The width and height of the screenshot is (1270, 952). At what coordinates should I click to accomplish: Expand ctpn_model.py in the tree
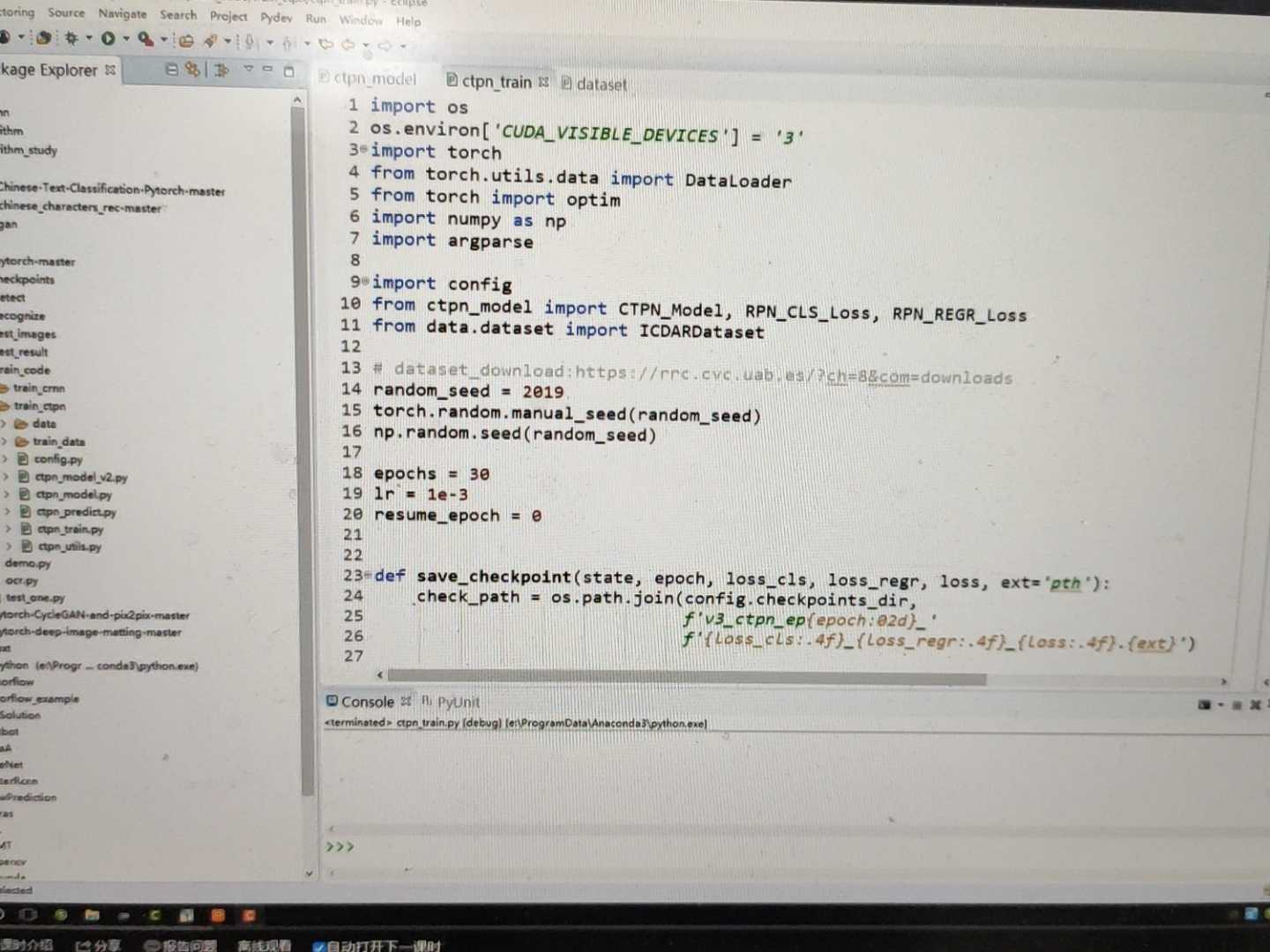pyautogui.click(x=6, y=495)
